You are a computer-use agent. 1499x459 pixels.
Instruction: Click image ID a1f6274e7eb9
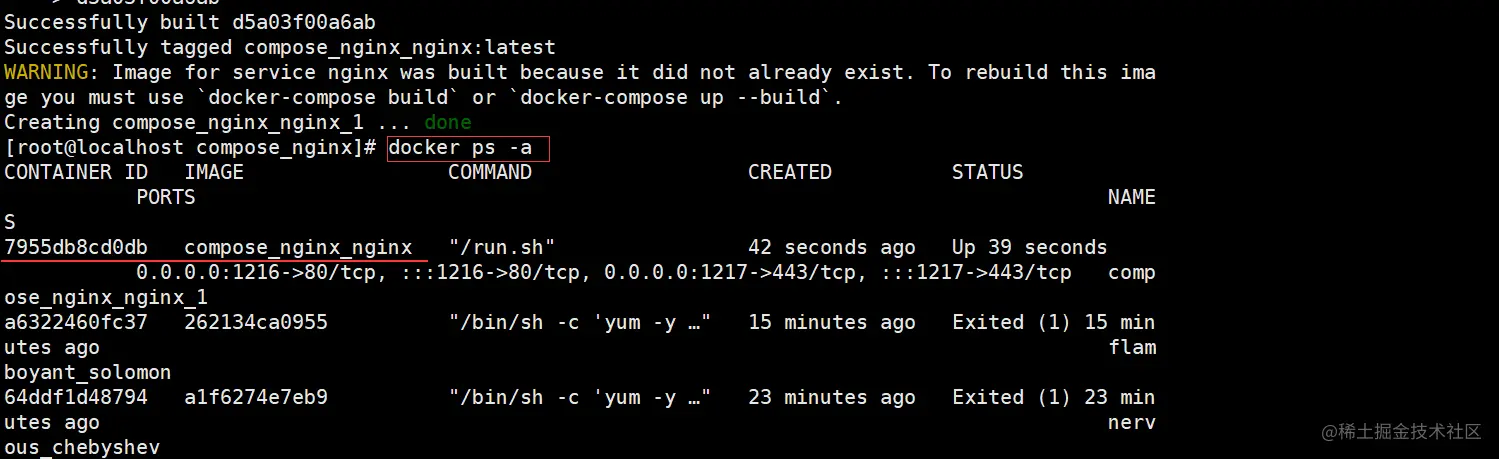[x=256, y=397]
